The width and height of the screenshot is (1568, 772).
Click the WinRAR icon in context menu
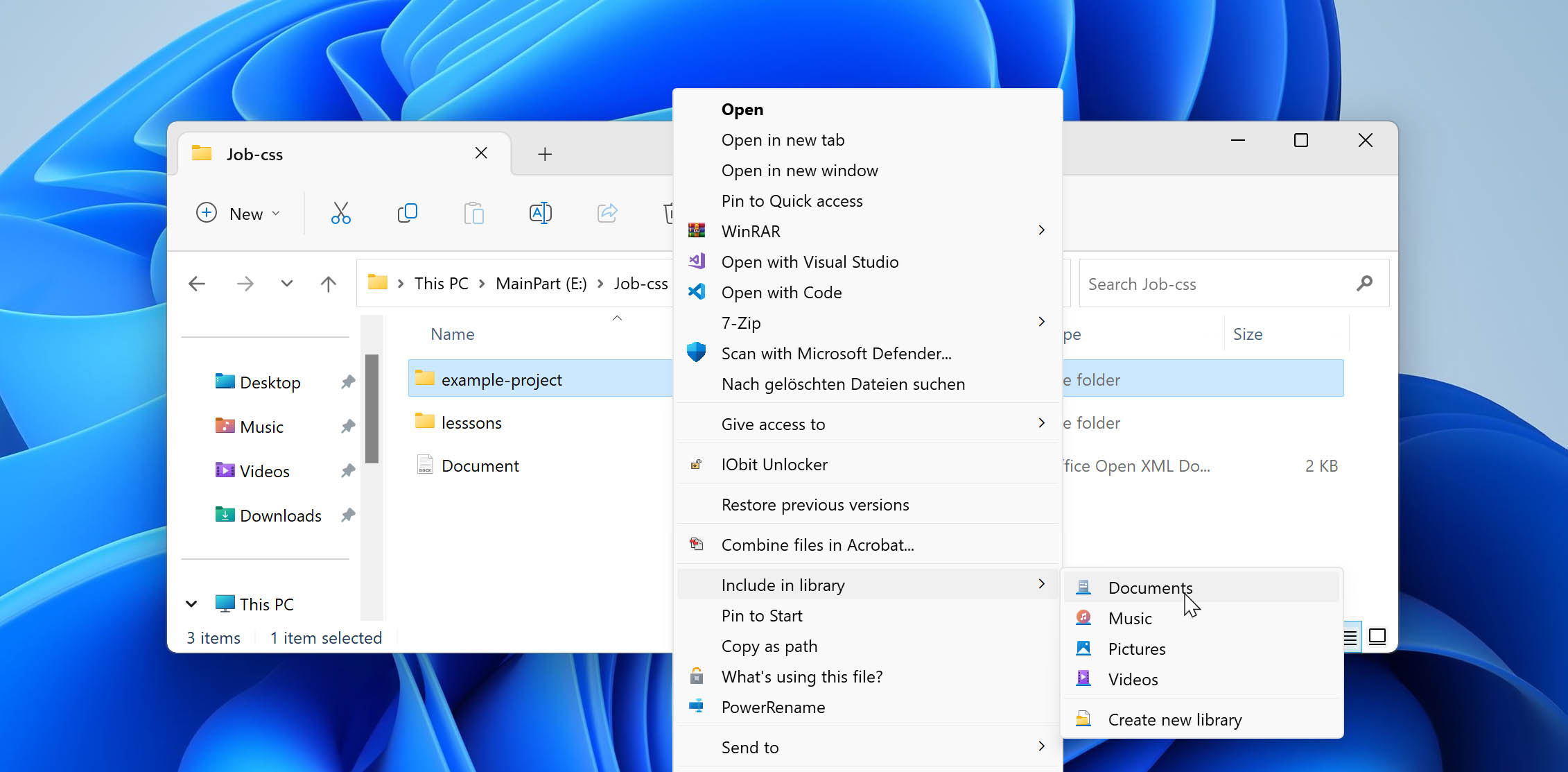(697, 231)
